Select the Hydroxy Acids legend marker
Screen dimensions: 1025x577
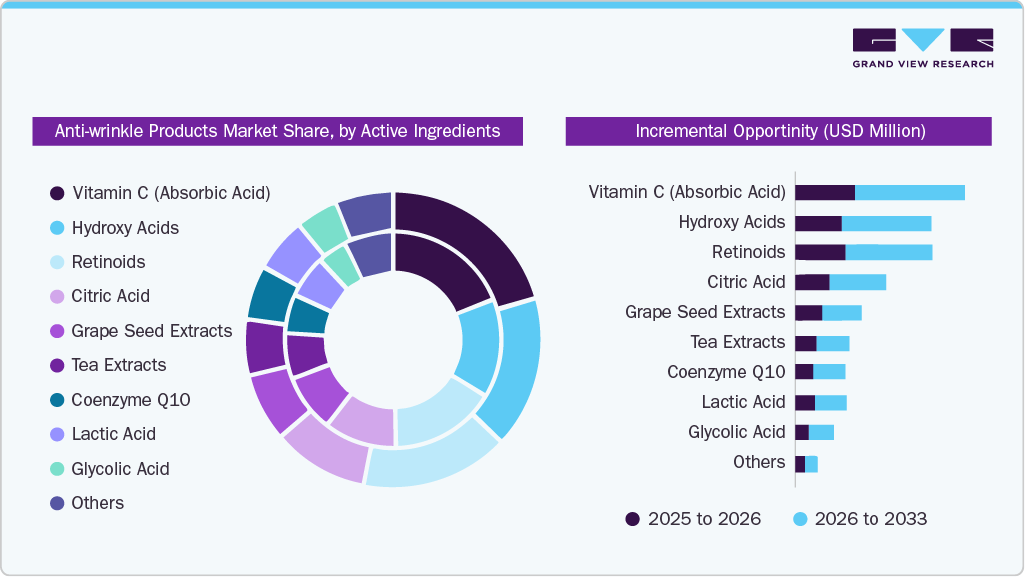pyautogui.click(x=57, y=228)
